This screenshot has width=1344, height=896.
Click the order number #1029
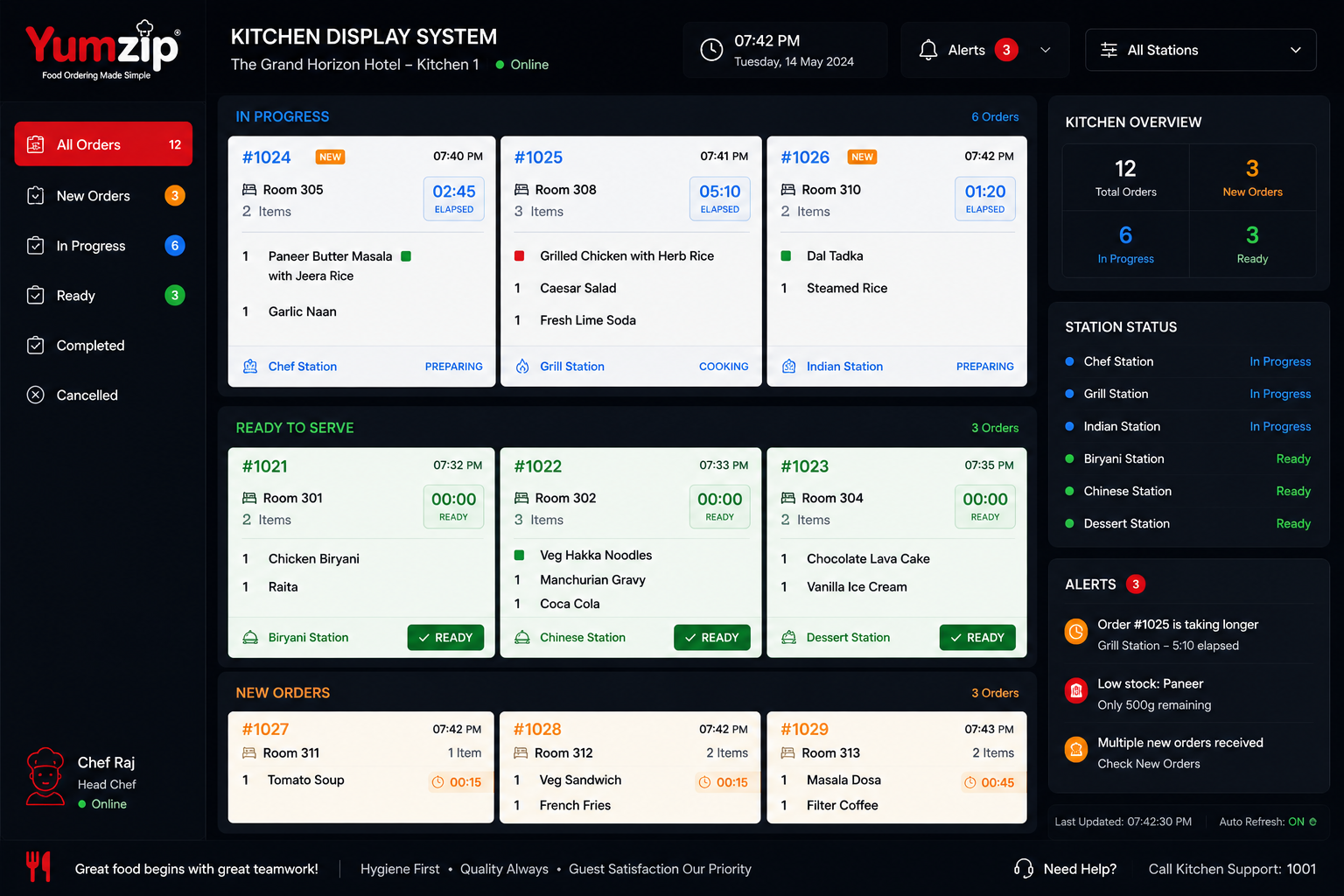point(804,730)
